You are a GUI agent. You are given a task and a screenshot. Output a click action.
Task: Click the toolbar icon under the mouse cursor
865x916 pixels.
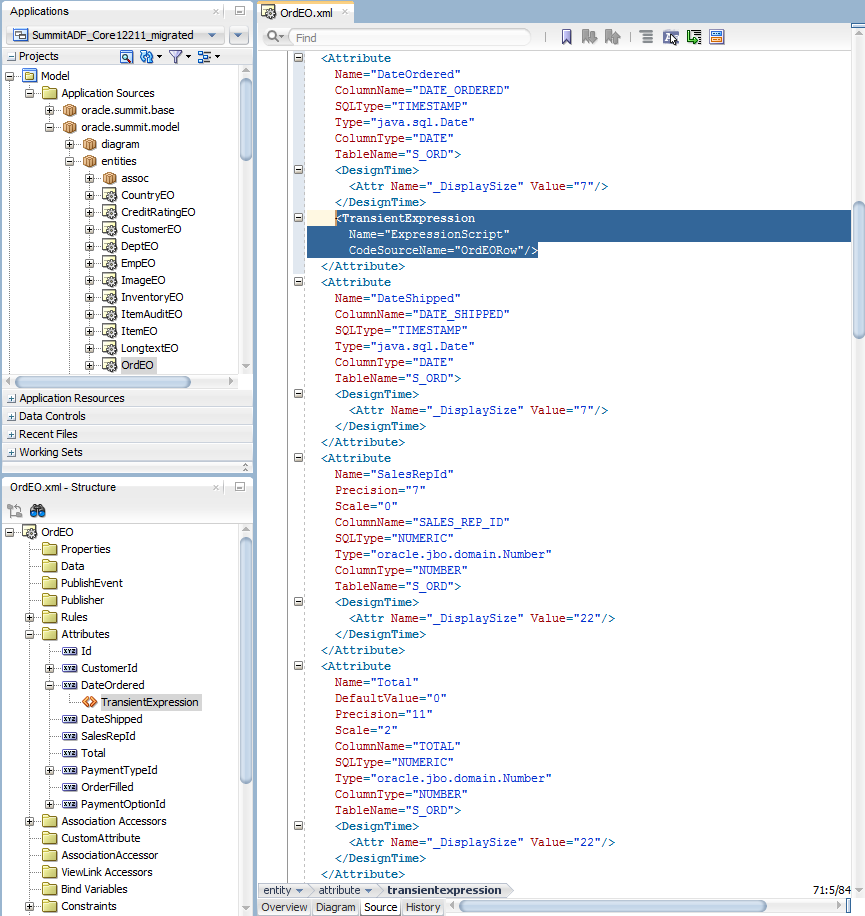(x=671, y=37)
